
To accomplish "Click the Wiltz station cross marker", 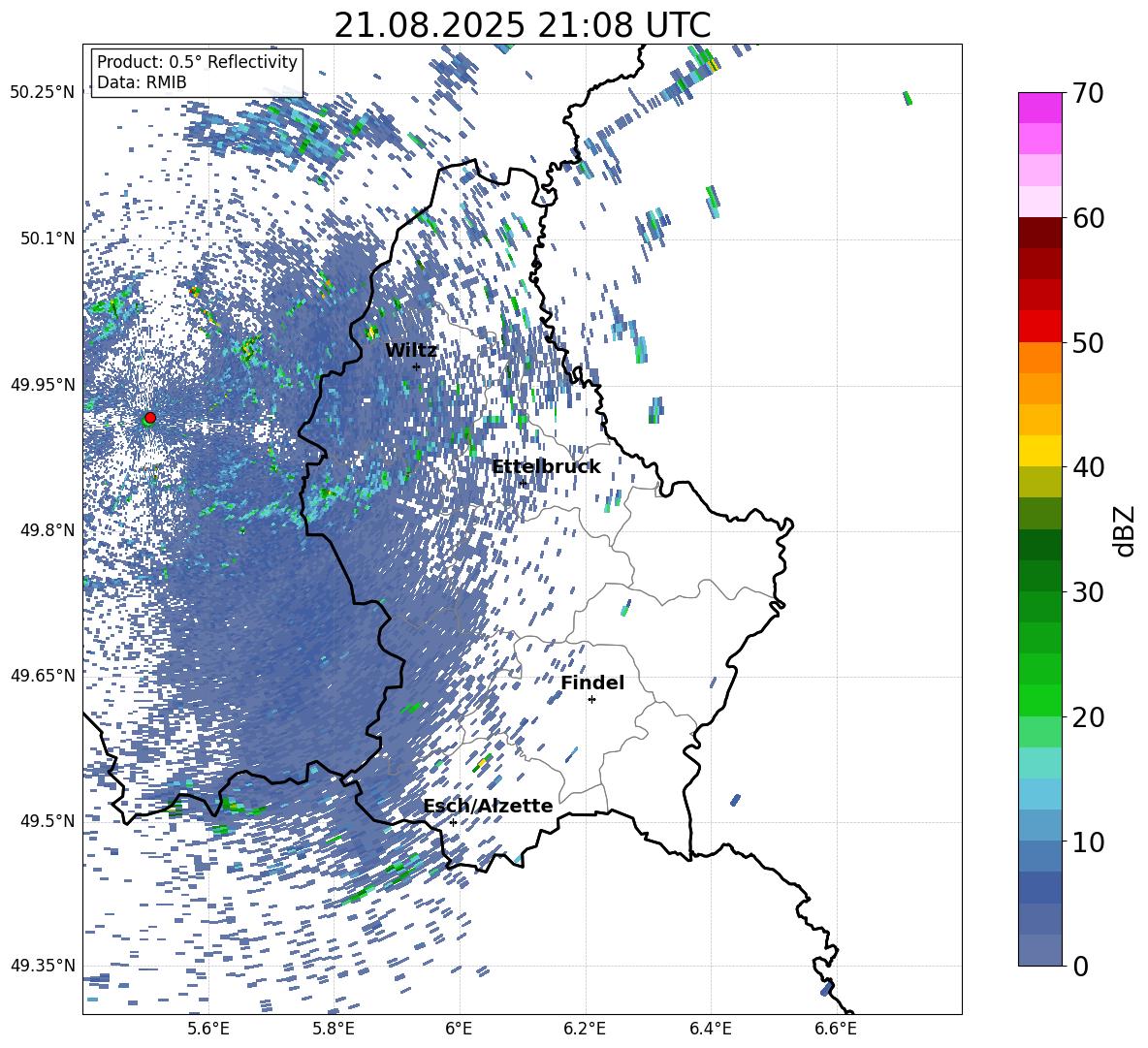I will tap(417, 366).
